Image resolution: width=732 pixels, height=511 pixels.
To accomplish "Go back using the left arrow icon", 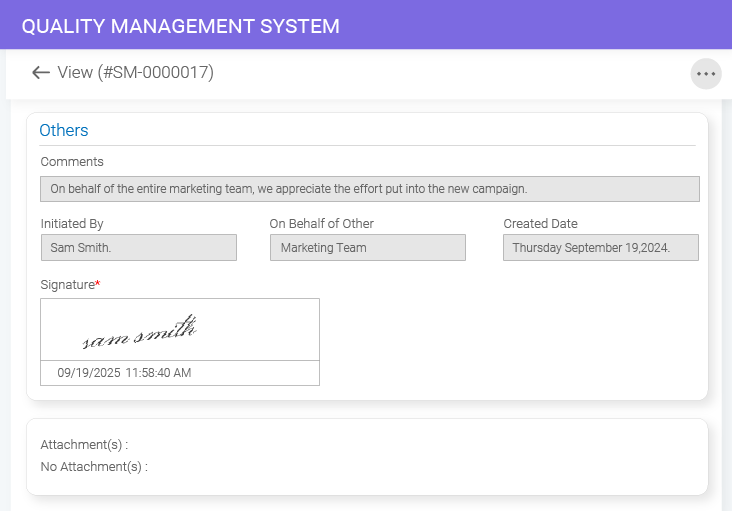I will [41, 72].
